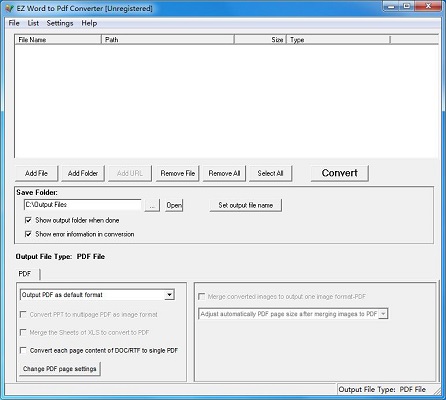Select the PDF tab

[25, 274]
